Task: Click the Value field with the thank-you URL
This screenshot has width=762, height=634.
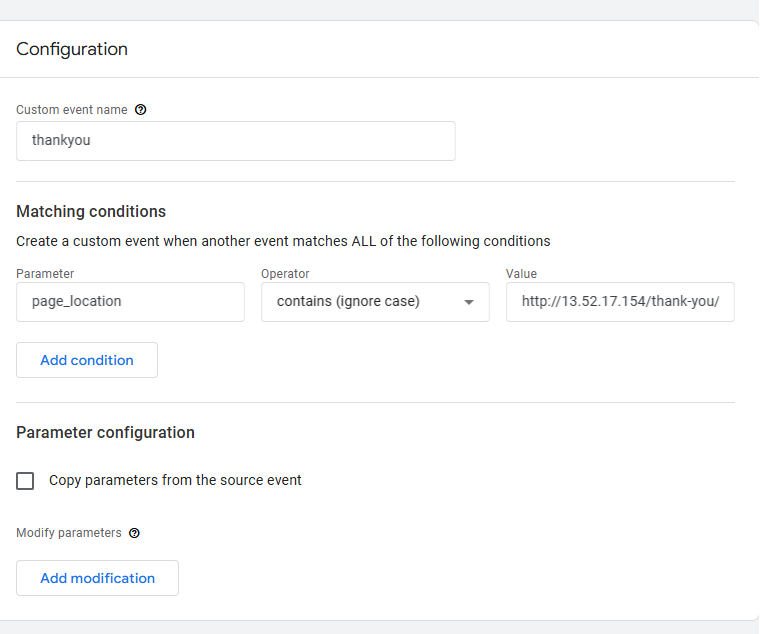Action: [620, 302]
